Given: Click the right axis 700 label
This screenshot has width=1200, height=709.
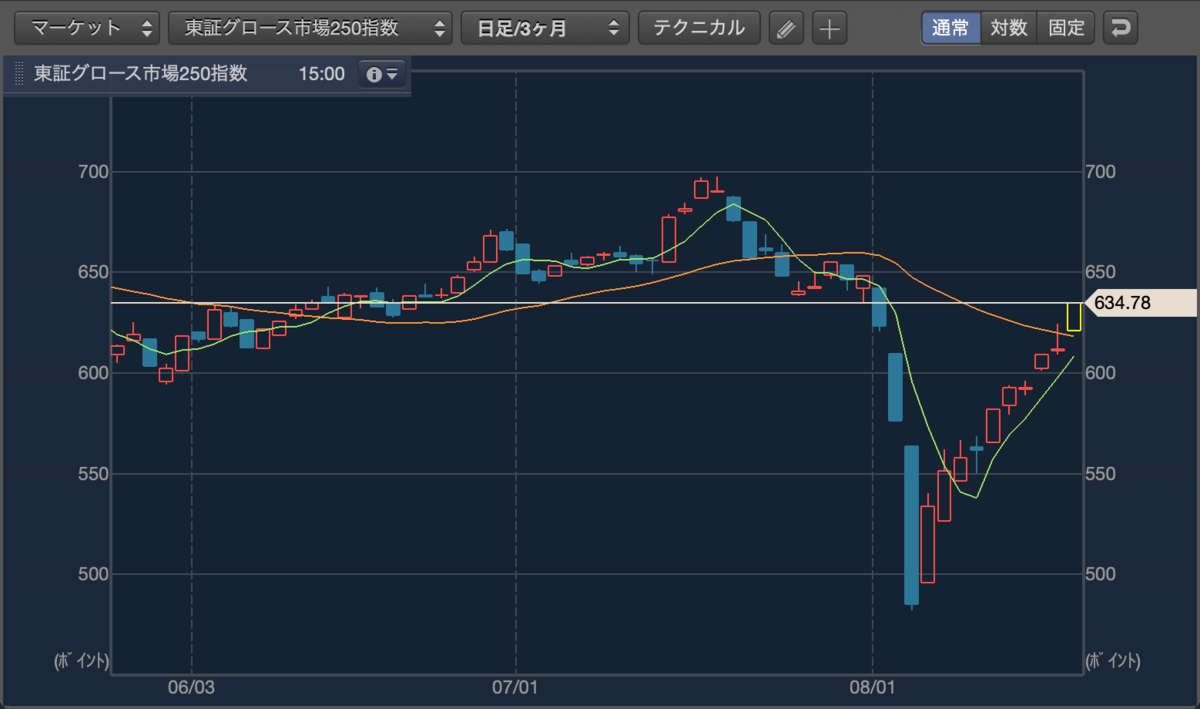Looking at the screenshot, I should pos(1103,172).
